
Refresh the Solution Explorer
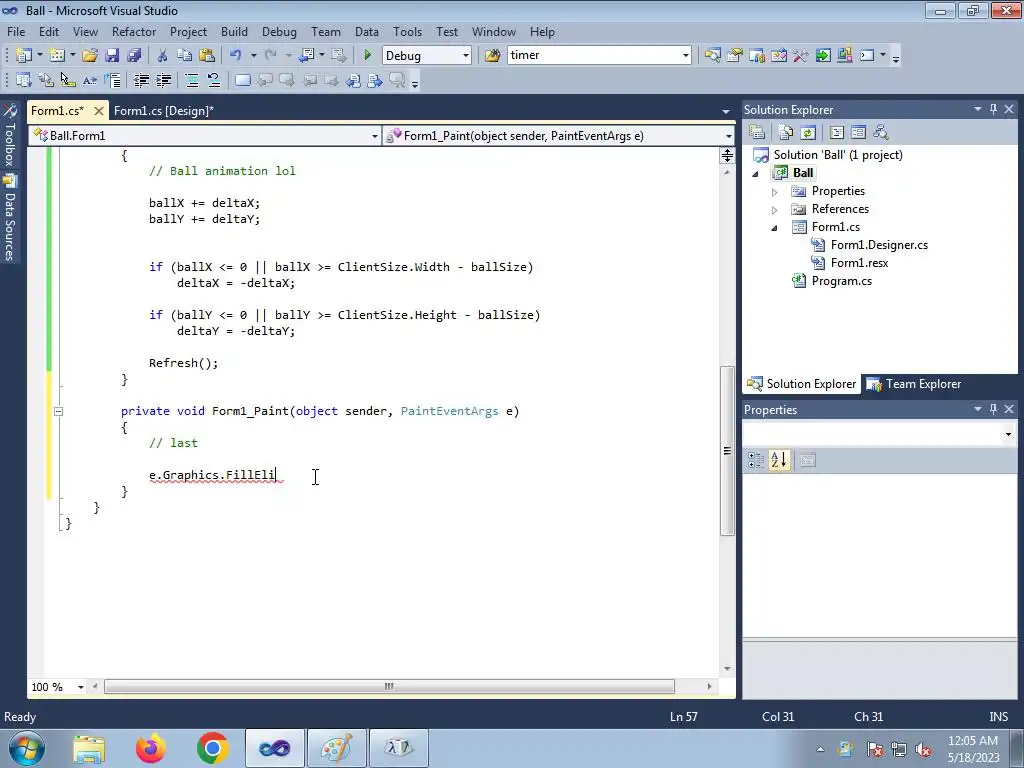point(808,133)
